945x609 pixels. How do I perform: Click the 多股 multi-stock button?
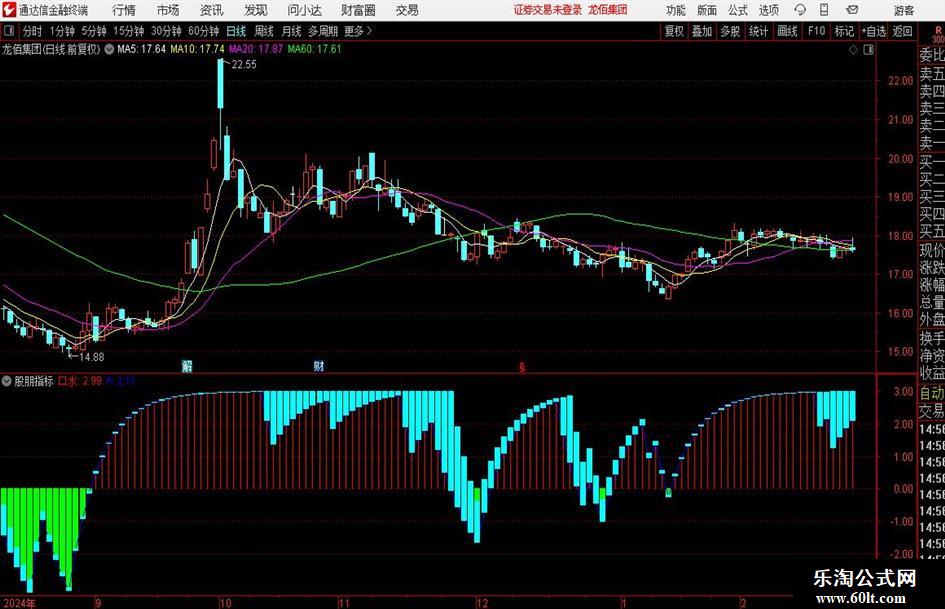click(x=730, y=31)
